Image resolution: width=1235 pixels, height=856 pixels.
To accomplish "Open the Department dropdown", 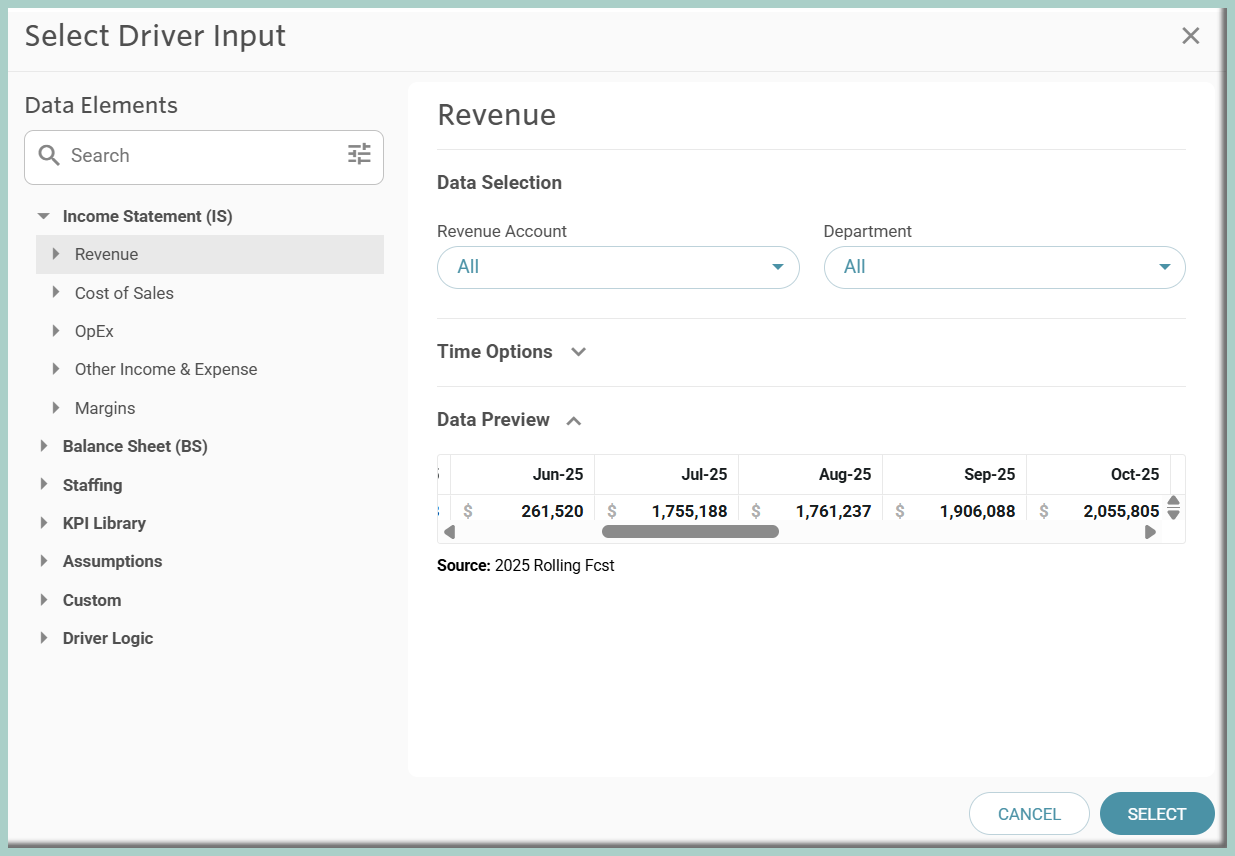I will 1004,267.
